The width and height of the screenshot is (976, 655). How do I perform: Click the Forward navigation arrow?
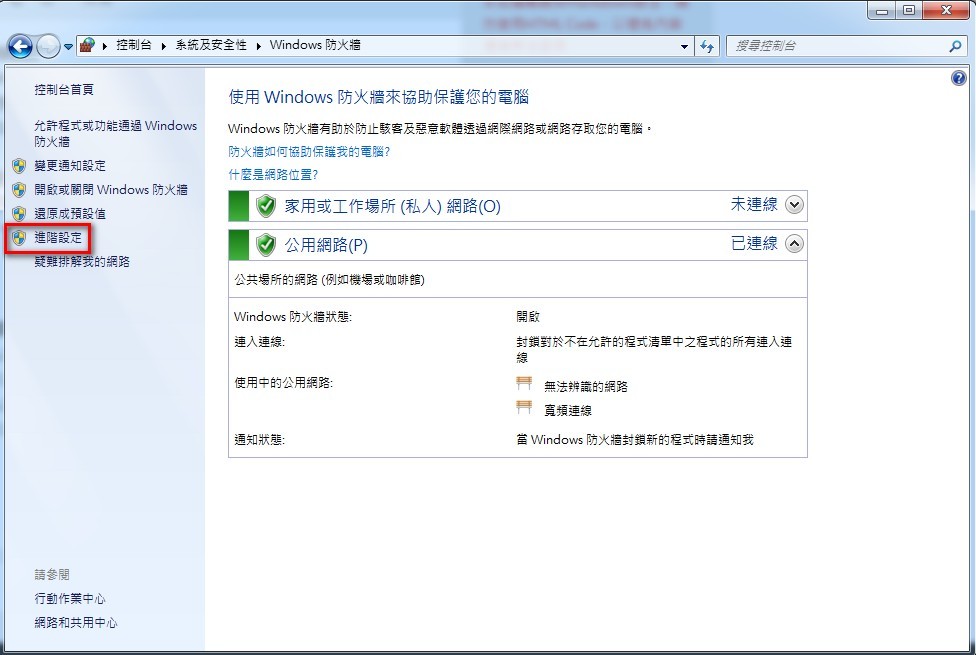[48, 46]
